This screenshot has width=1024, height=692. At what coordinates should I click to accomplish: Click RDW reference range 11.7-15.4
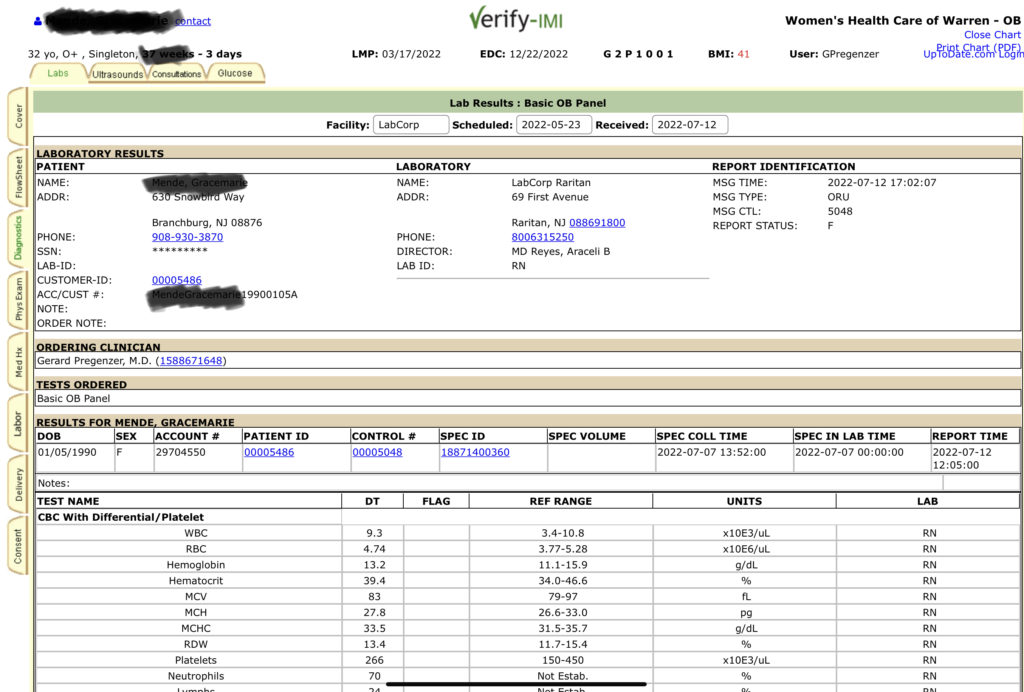coord(563,644)
